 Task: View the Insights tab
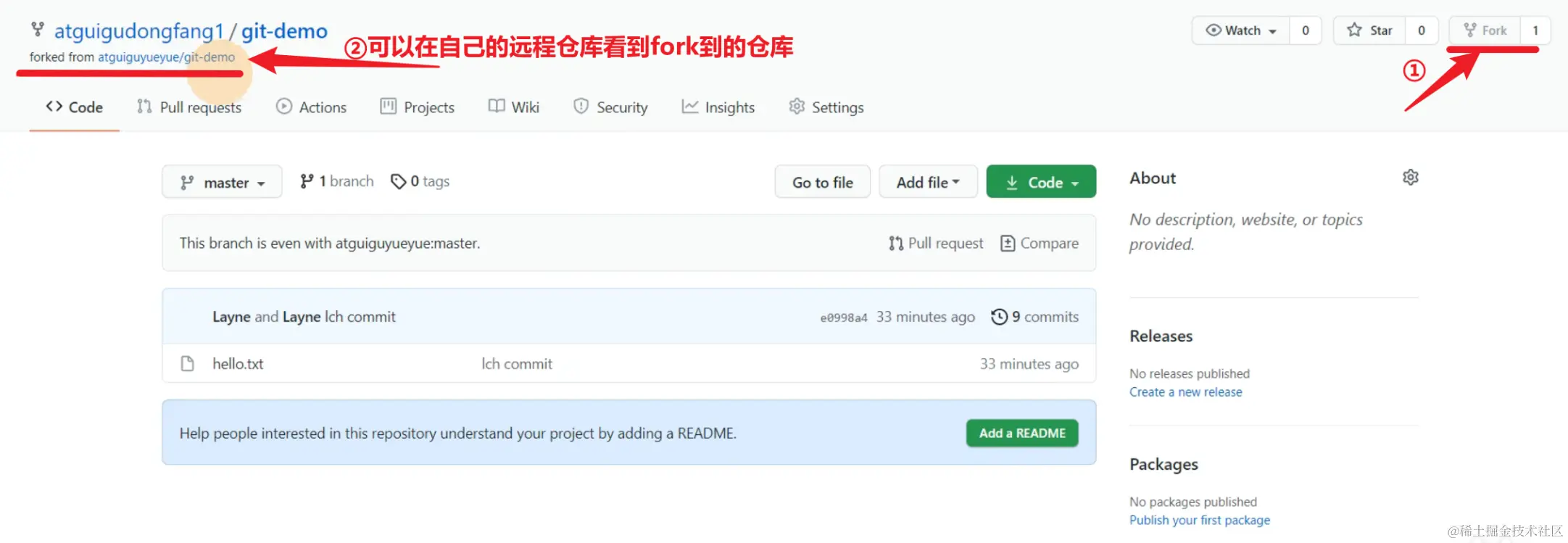[x=718, y=107]
